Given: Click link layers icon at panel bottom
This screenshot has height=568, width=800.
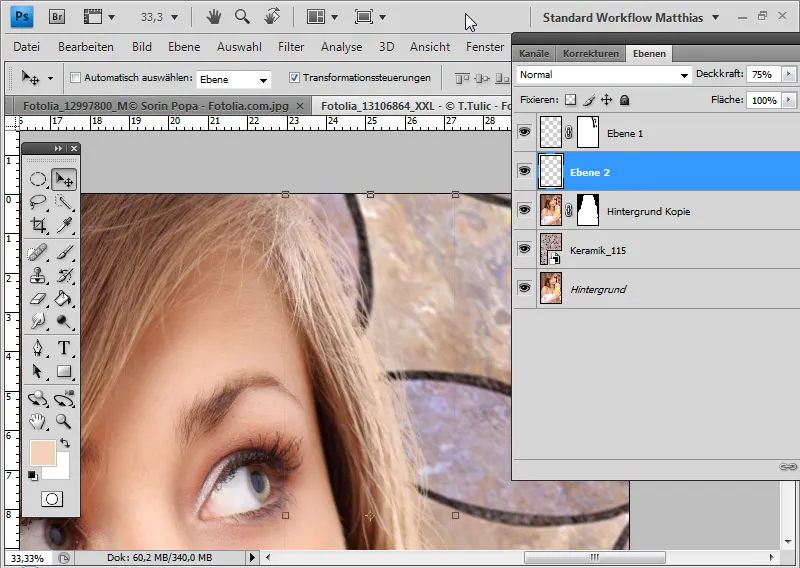Looking at the screenshot, I should click(788, 466).
